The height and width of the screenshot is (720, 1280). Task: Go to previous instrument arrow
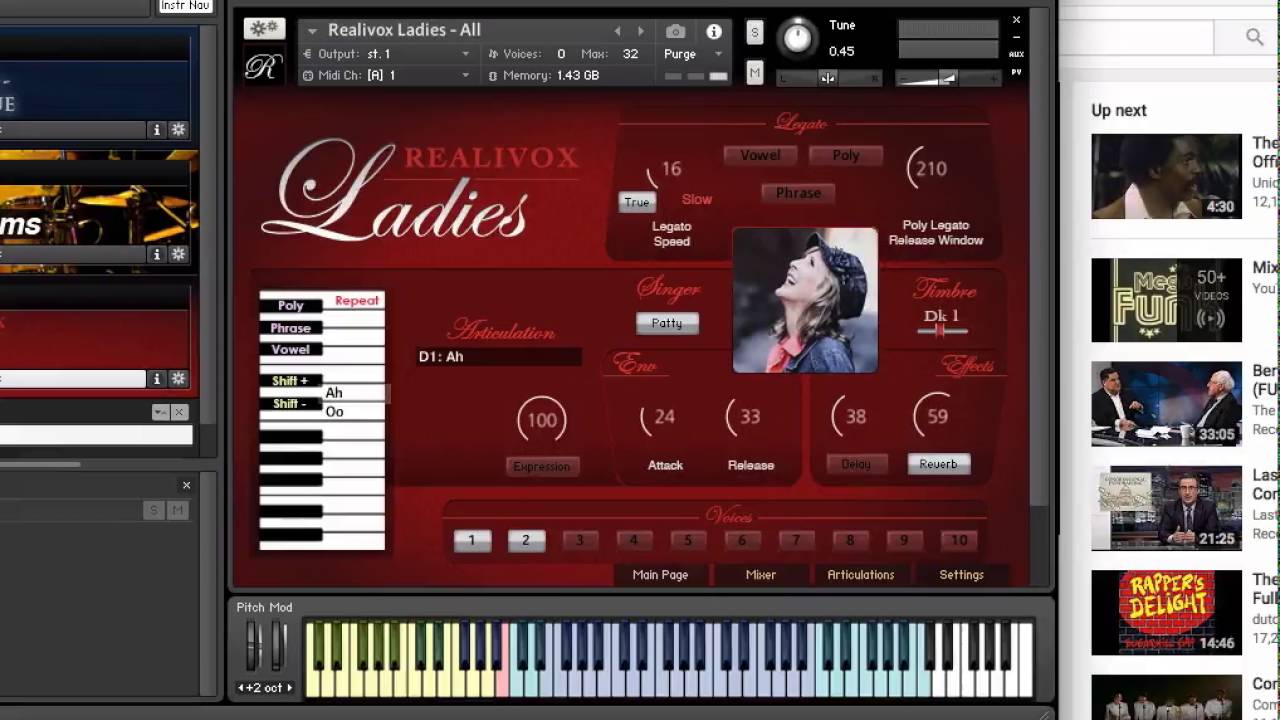617,31
